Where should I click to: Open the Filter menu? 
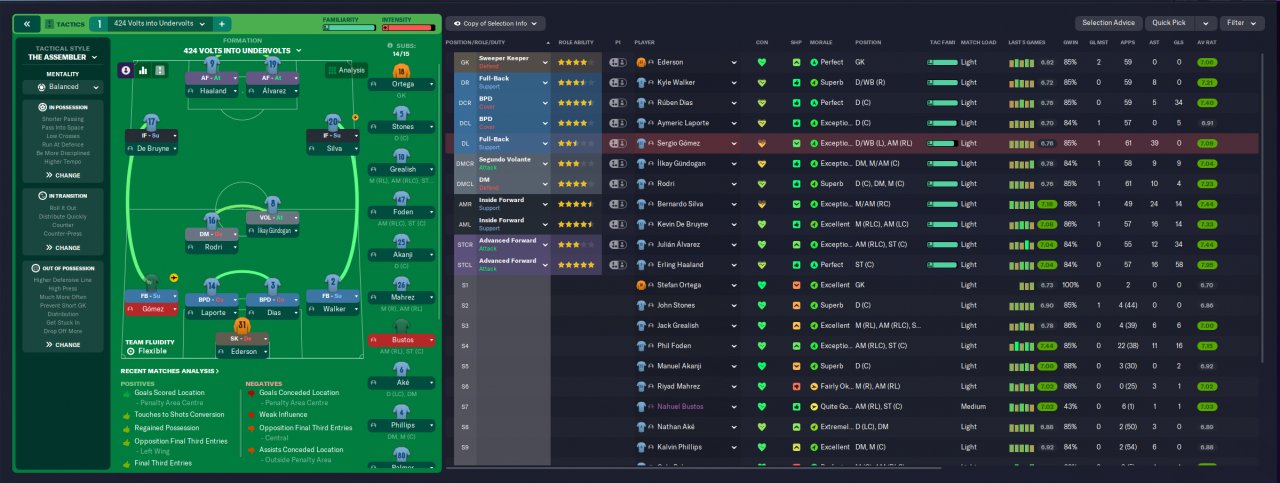pyautogui.click(x=1241, y=22)
